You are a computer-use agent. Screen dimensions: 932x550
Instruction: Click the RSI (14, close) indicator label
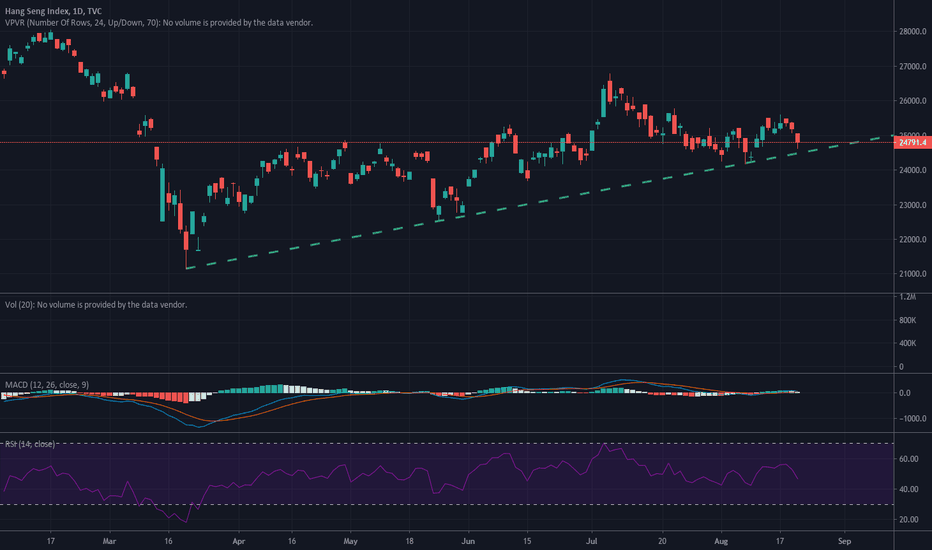coord(30,444)
